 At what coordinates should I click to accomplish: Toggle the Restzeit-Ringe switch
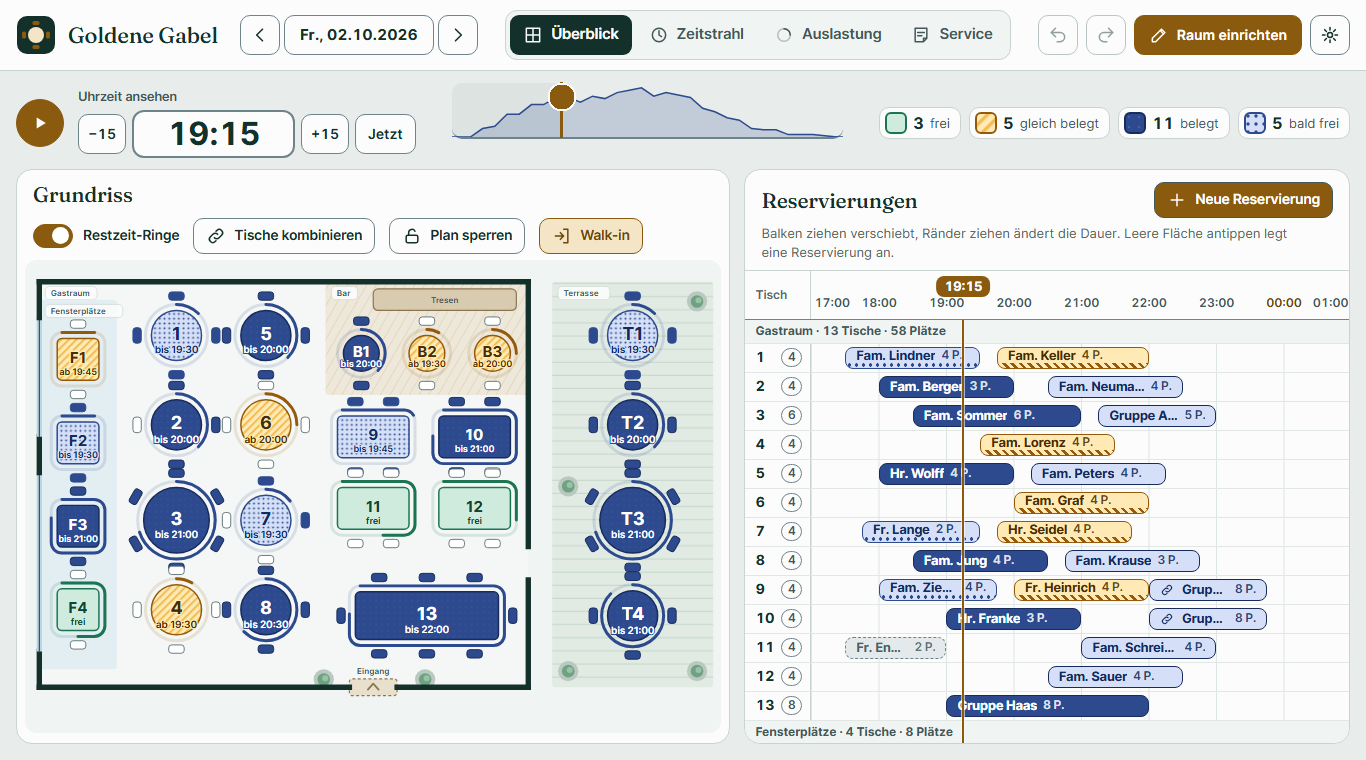pos(53,236)
